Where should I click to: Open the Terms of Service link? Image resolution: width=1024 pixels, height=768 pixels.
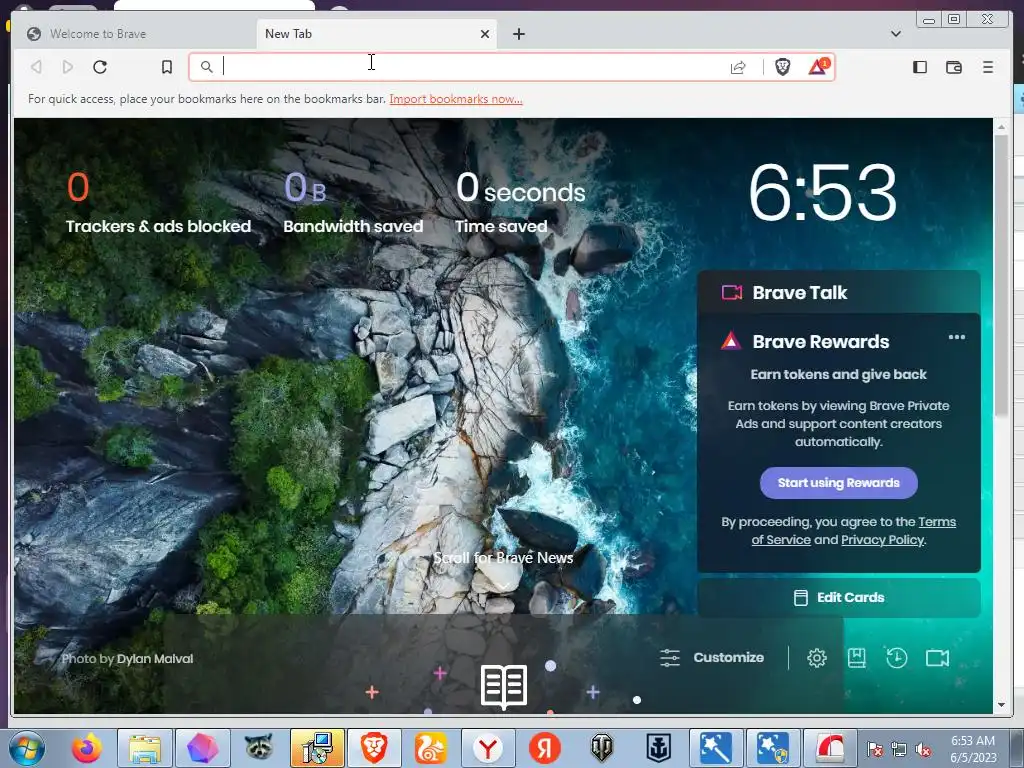(x=854, y=530)
